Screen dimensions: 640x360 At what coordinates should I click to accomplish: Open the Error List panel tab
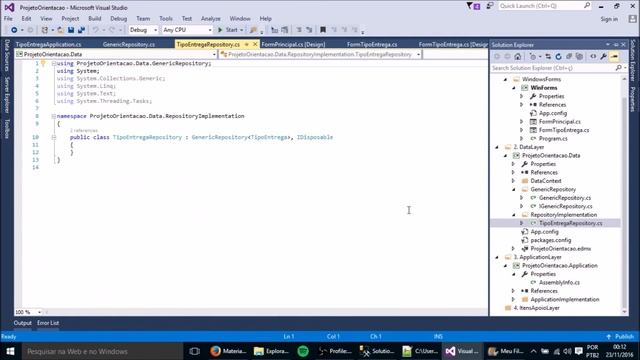coord(48,323)
